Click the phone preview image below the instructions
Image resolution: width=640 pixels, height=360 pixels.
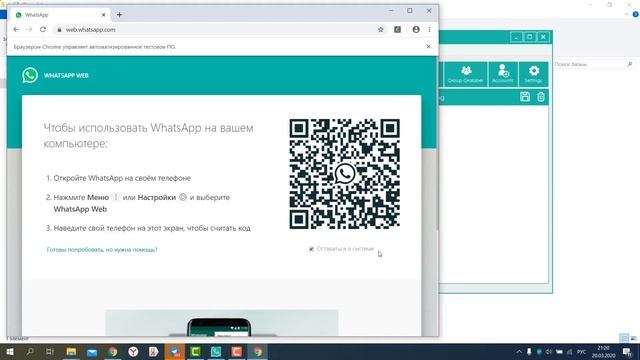(x=222, y=323)
